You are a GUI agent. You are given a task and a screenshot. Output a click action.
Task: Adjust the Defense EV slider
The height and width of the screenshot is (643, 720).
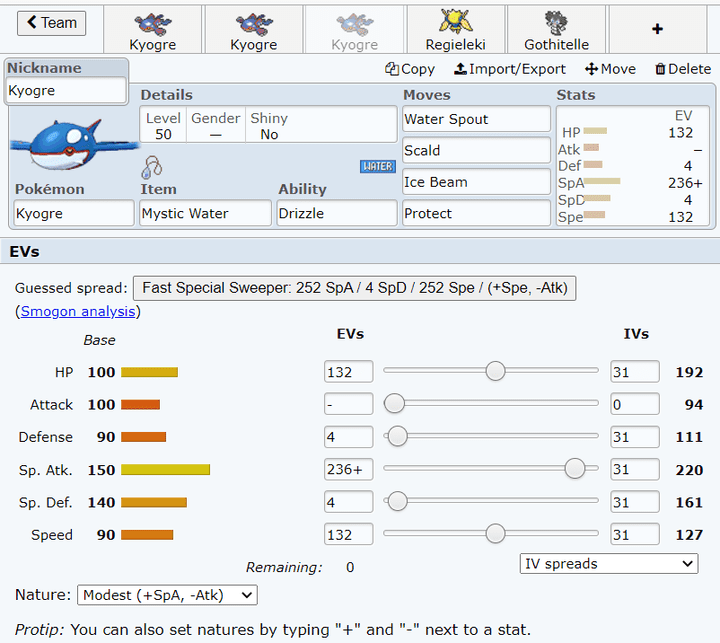491,436
